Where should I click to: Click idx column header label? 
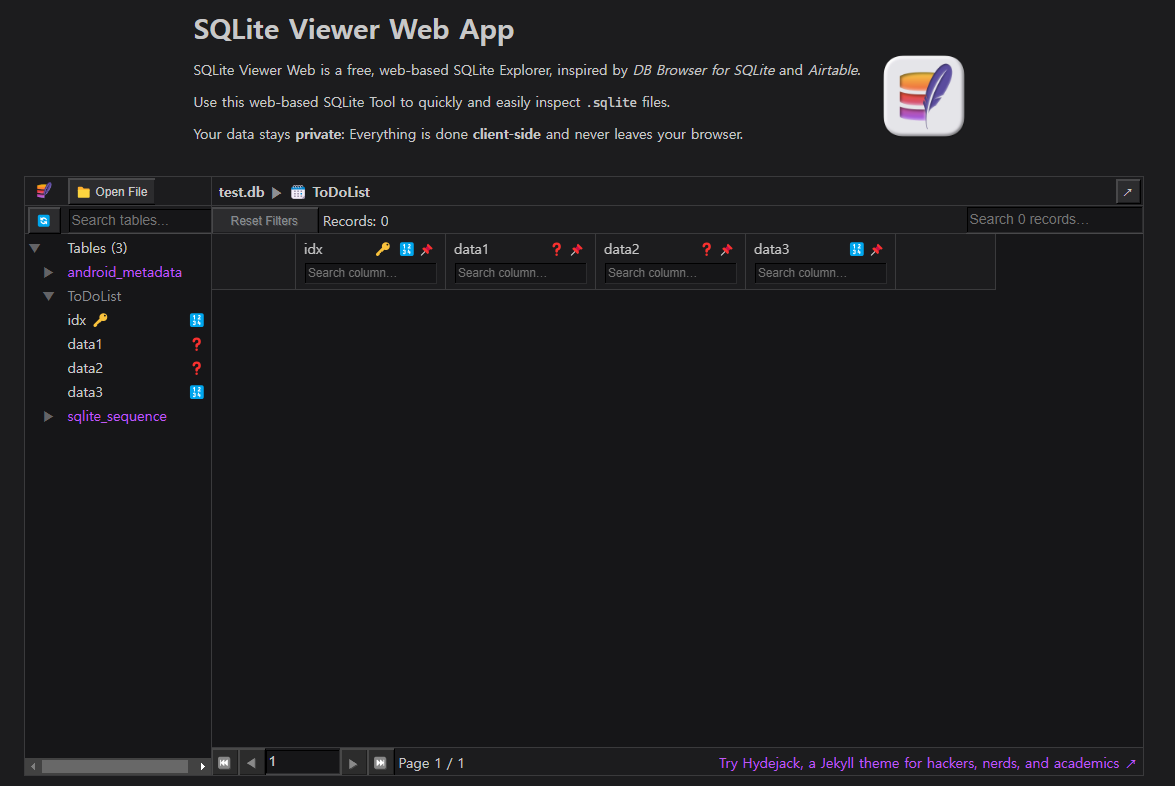313,249
